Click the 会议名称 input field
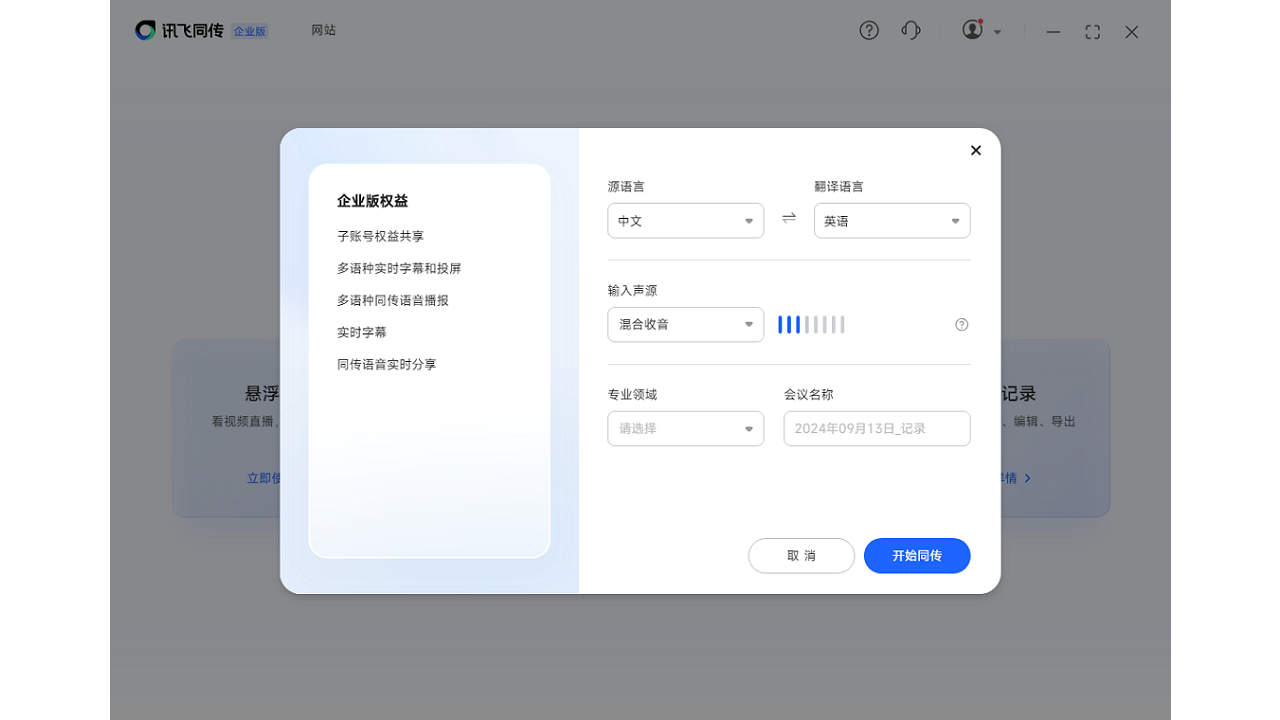The width and height of the screenshot is (1280, 720). tap(876, 428)
